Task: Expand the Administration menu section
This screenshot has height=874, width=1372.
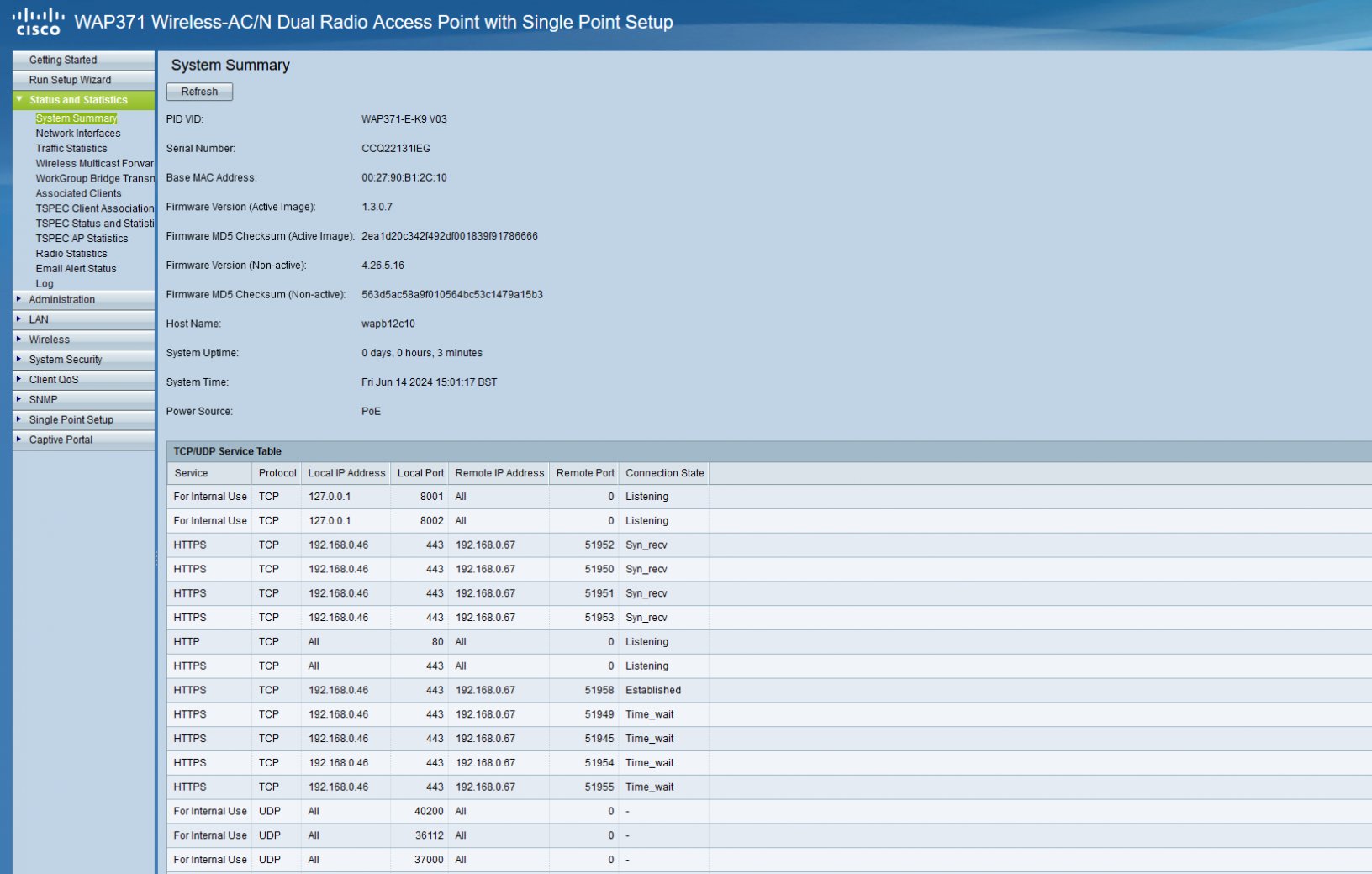Action: pyautogui.click(x=61, y=300)
